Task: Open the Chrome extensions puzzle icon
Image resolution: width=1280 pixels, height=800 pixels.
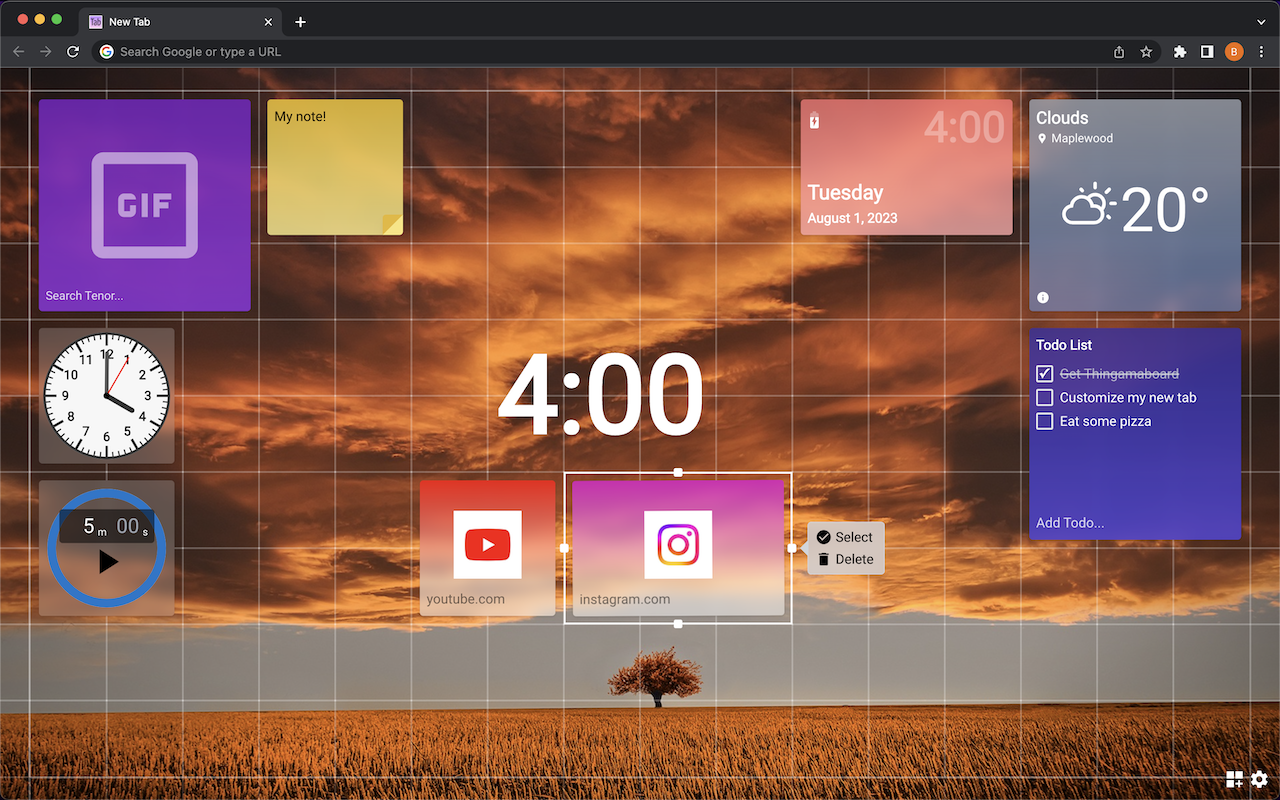Action: (x=1180, y=52)
